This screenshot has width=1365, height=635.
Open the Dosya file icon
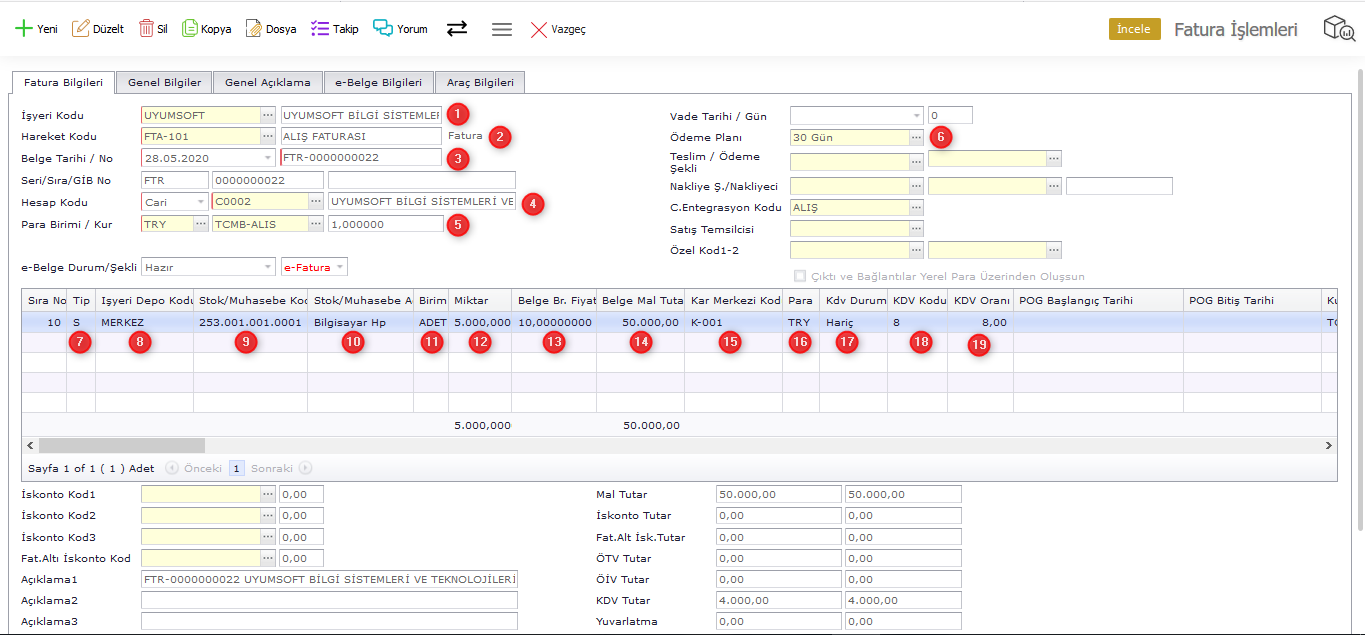tap(254, 29)
